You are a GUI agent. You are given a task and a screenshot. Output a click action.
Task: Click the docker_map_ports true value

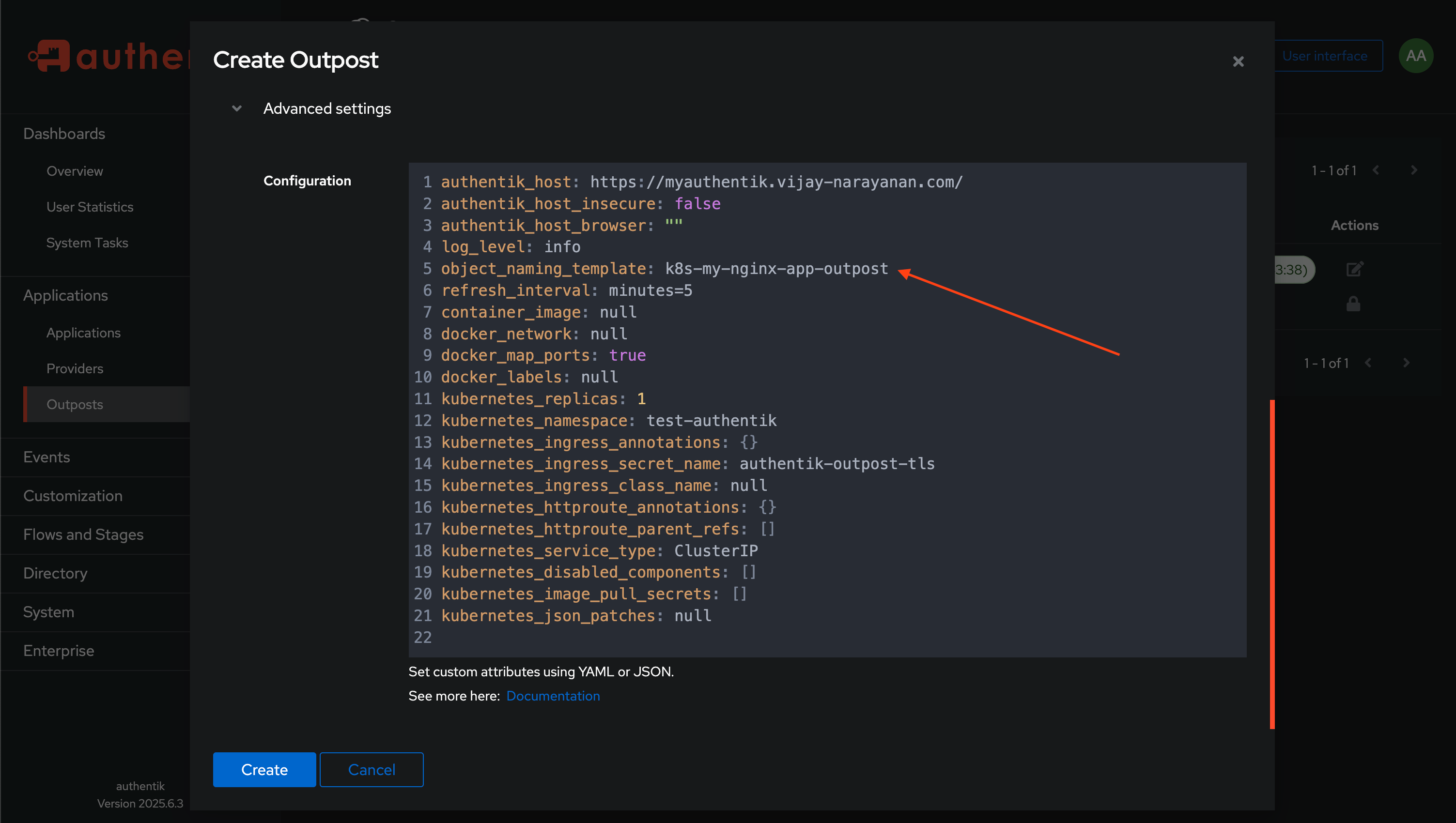627,355
